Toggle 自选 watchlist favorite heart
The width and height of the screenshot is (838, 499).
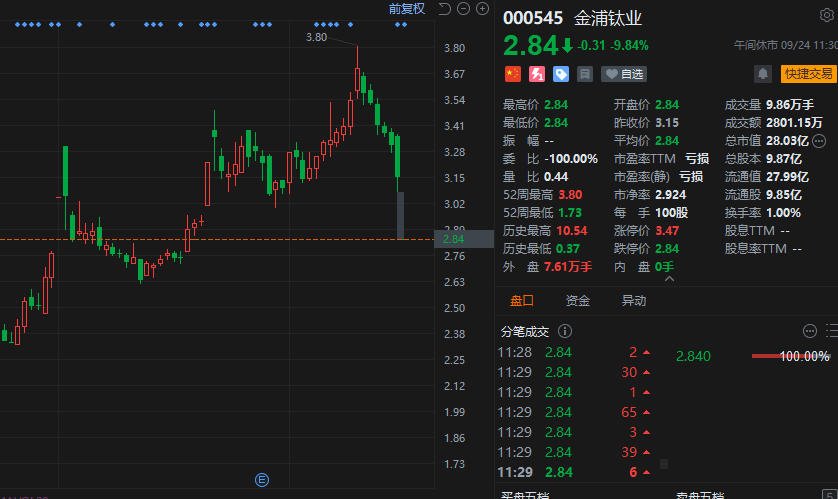[624, 74]
